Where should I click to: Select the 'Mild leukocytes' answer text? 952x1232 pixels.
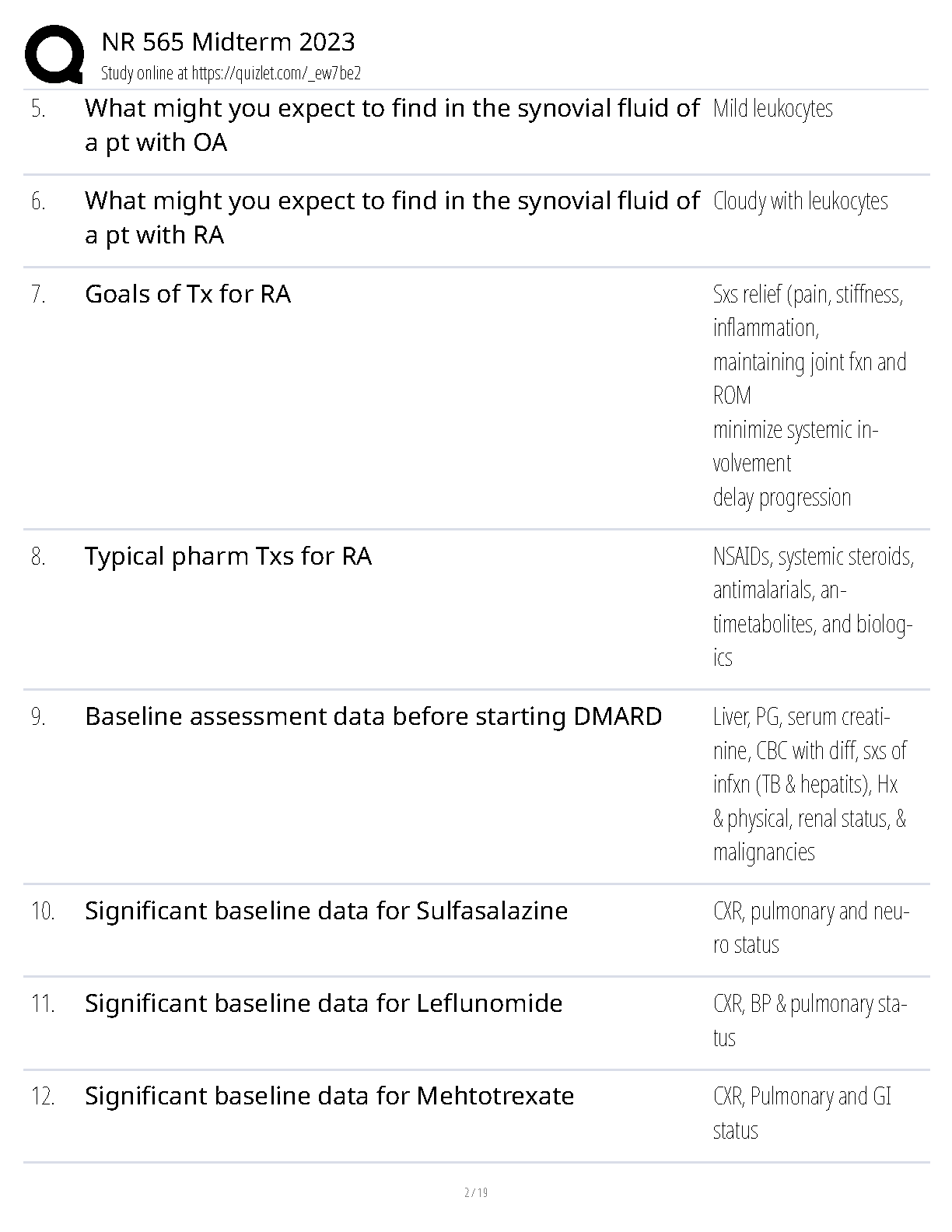[772, 109]
